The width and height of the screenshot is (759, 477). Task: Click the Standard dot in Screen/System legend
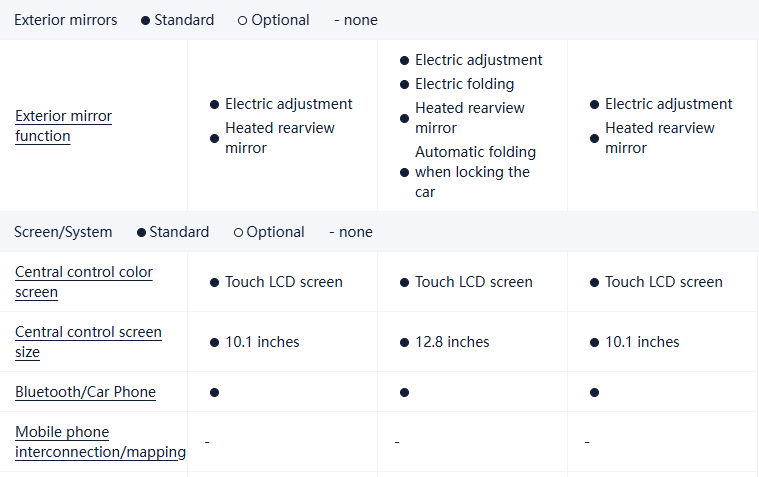pyautogui.click(x=141, y=232)
